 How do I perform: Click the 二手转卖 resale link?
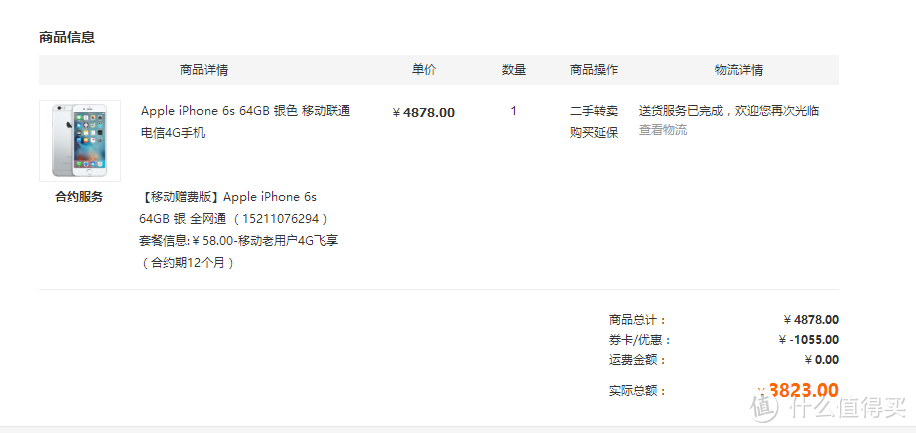(x=594, y=111)
